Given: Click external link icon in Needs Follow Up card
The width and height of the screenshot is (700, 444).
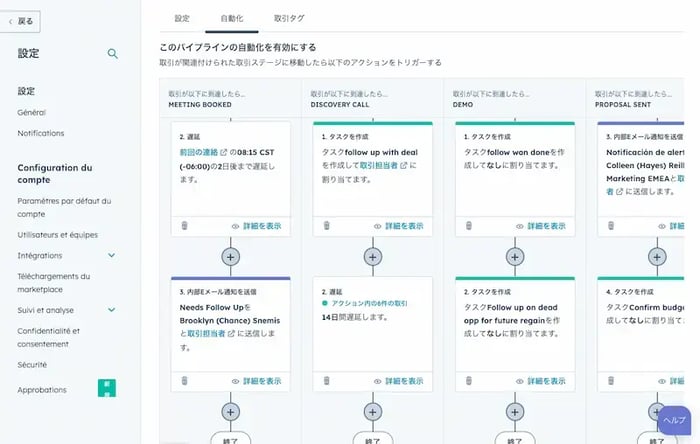Looking at the screenshot, I should pyautogui.click(x=231, y=333).
